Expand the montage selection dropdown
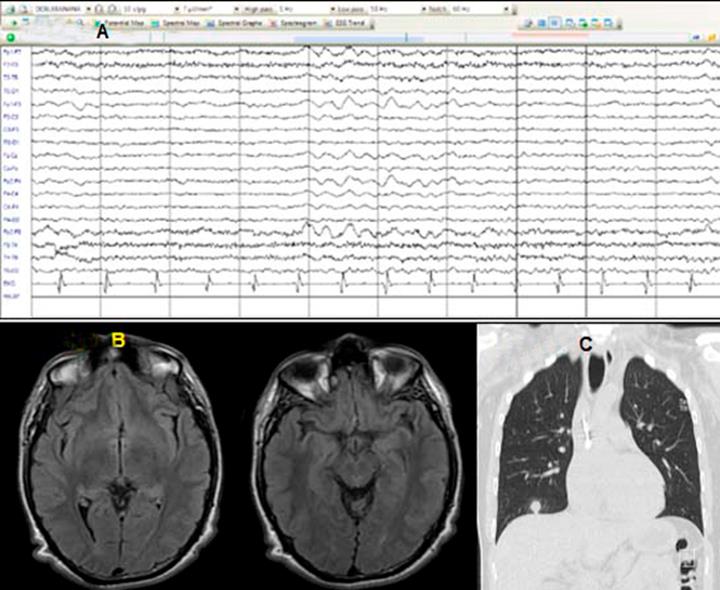720x590 pixels. tap(87, 6)
